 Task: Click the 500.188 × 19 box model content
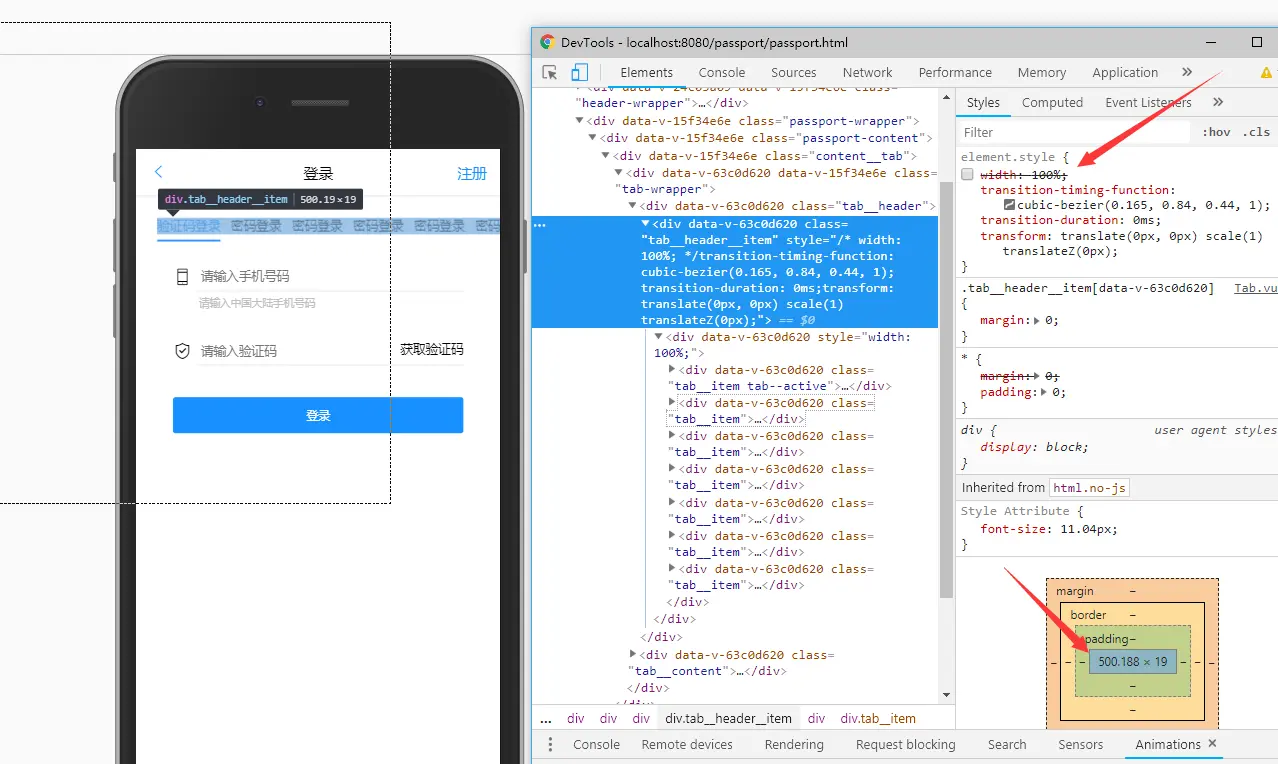coord(1133,661)
